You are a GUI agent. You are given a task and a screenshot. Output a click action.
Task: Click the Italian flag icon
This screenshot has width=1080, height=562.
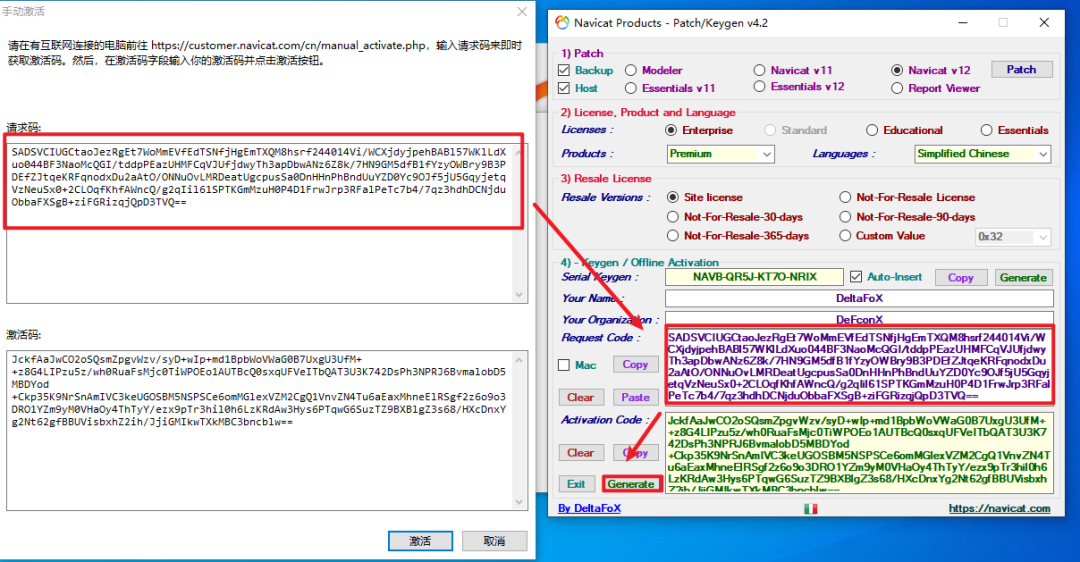(811, 509)
